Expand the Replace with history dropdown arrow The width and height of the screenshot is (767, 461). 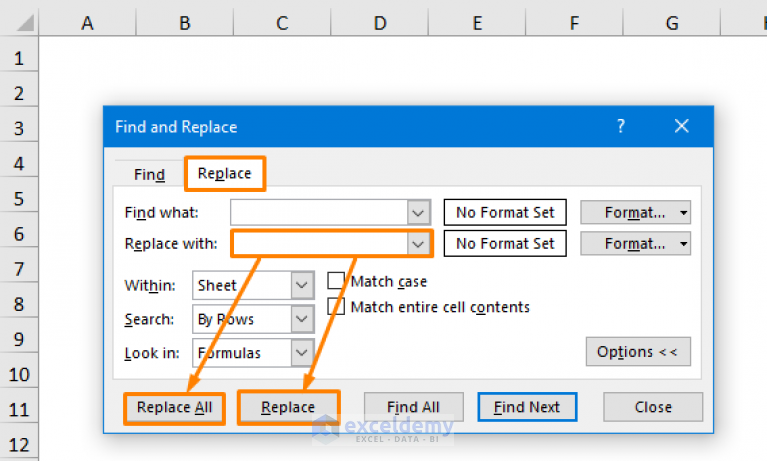418,244
